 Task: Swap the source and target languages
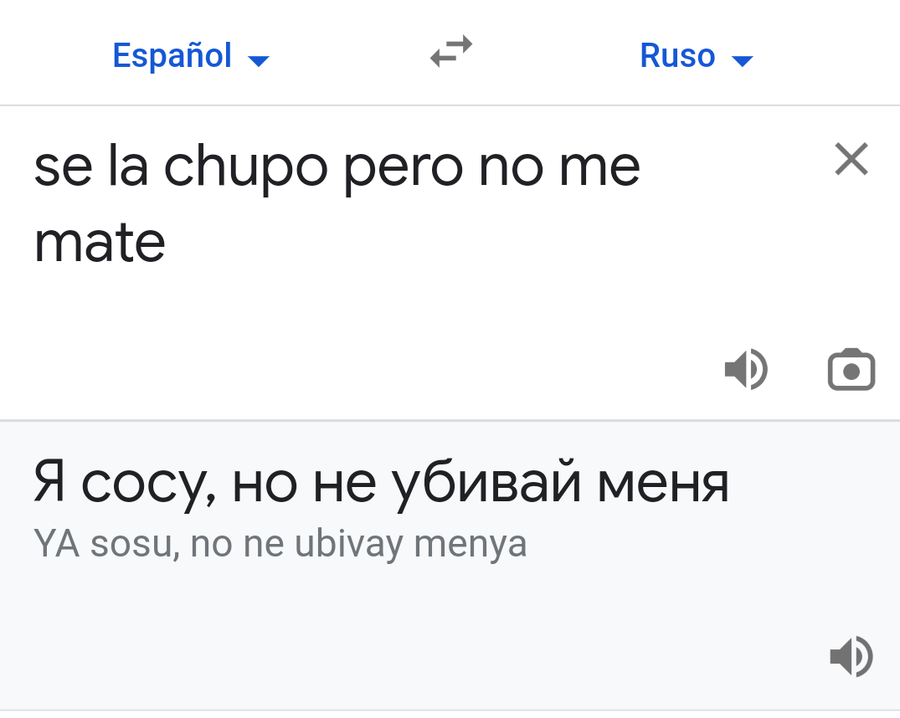coord(451,52)
